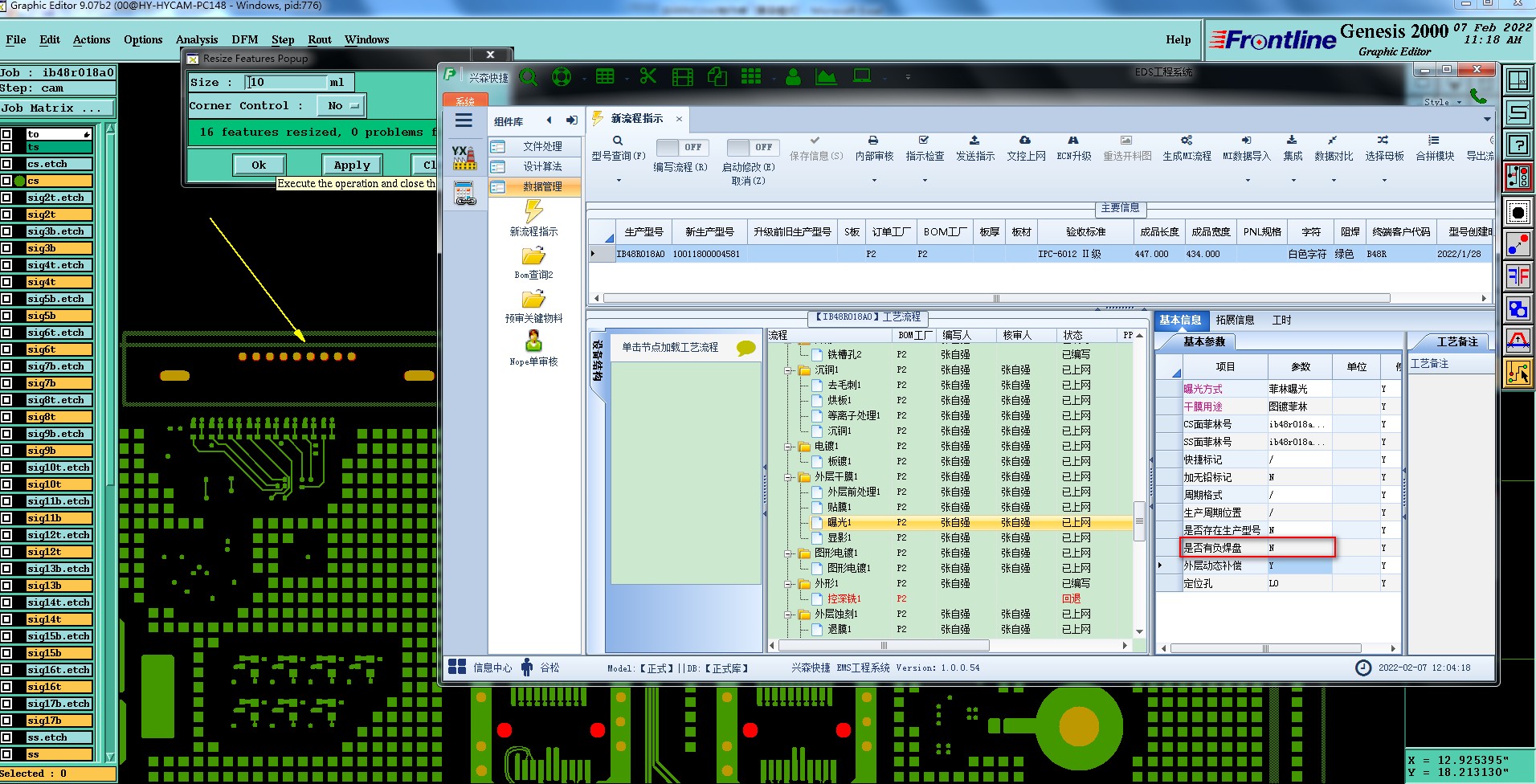The width and height of the screenshot is (1536, 784).
Task: Click Ok in Resize Features Popup
Action: point(259,165)
